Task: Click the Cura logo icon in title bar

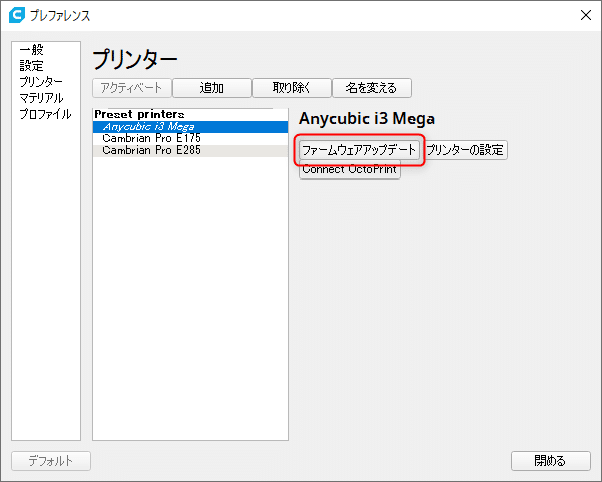Action: pos(17,15)
